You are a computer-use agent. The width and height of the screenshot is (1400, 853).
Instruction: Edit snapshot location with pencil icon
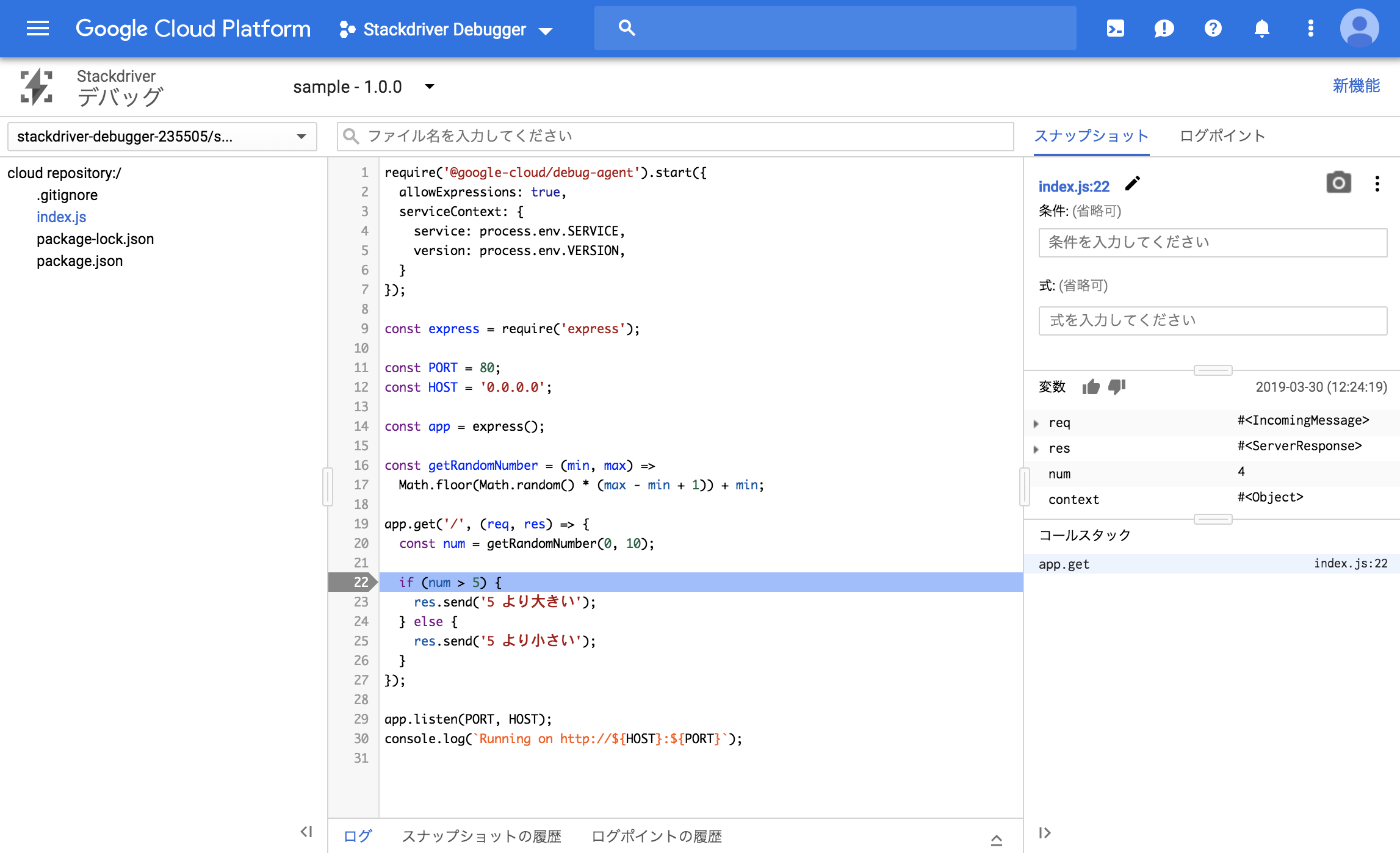point(1132,184)
